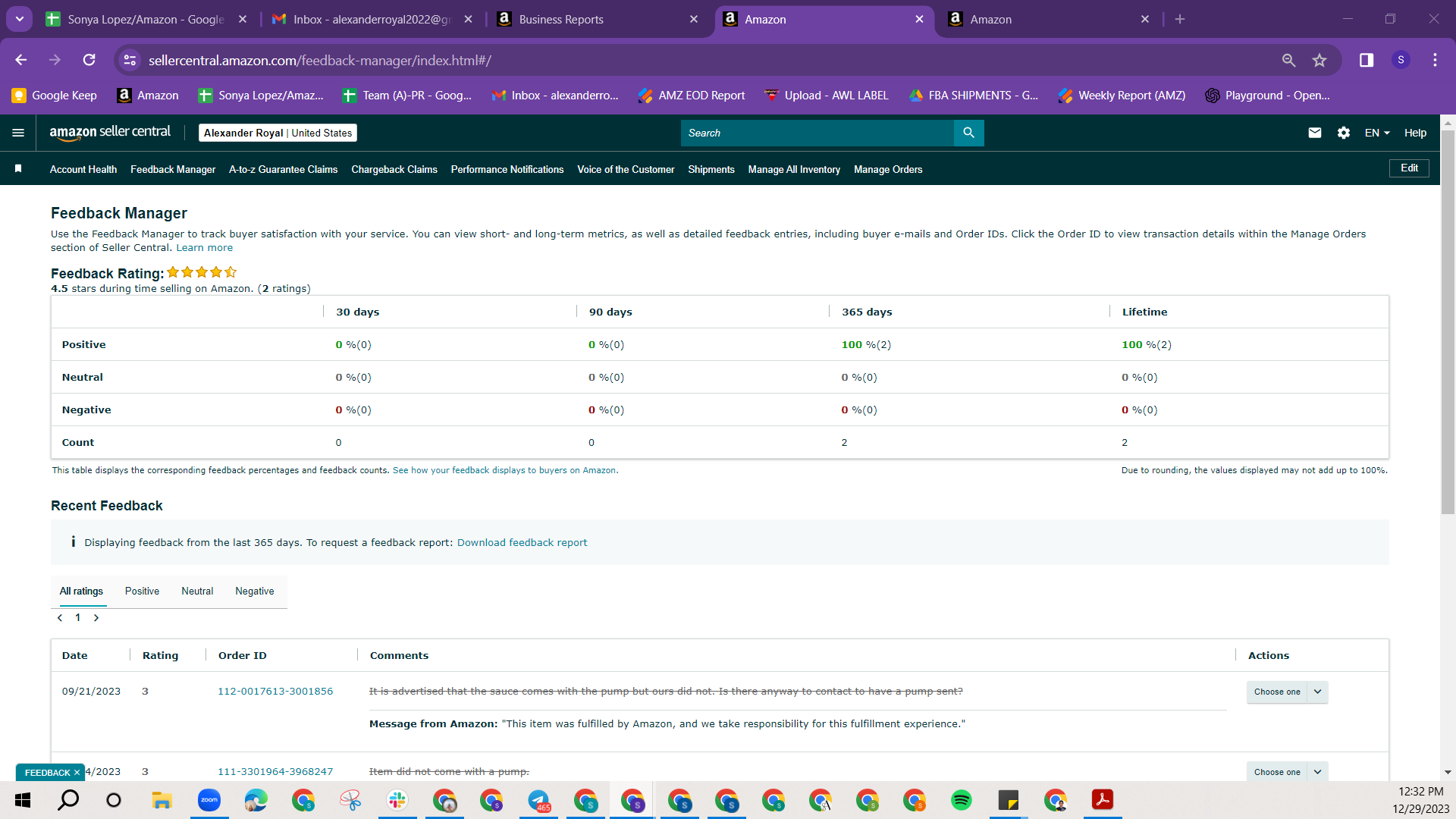
Task: Open Performance Notifications
Action: click(507, 169)
